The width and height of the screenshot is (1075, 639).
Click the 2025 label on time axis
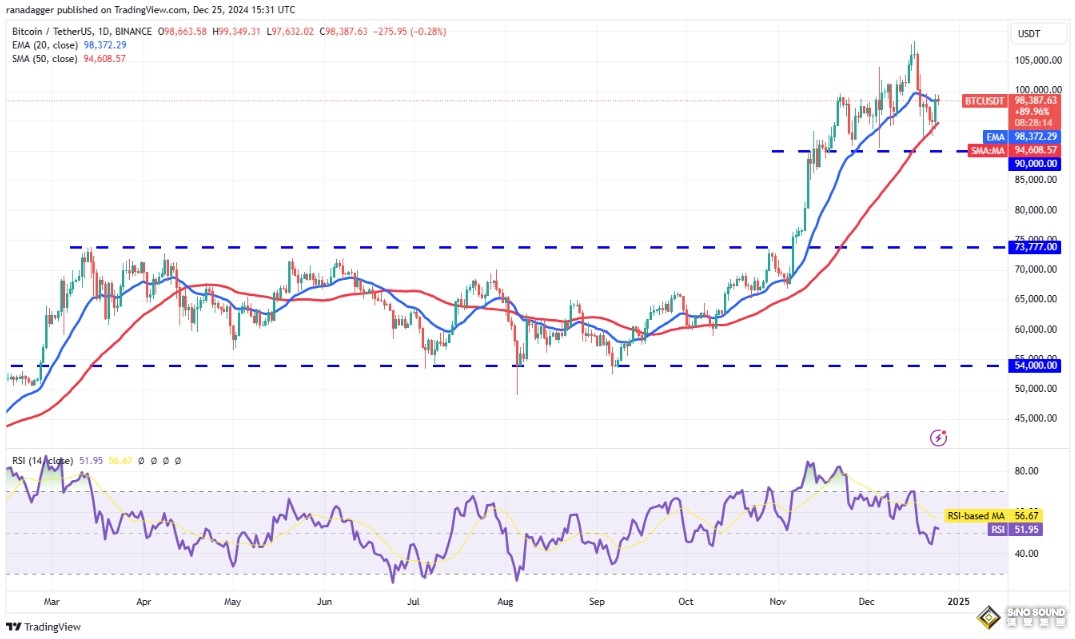[958, 602]
